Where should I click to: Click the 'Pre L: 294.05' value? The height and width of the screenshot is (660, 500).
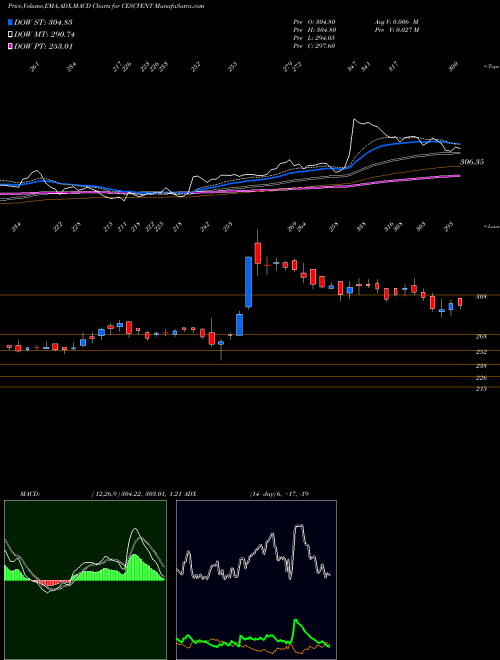[x=314, y=38]
